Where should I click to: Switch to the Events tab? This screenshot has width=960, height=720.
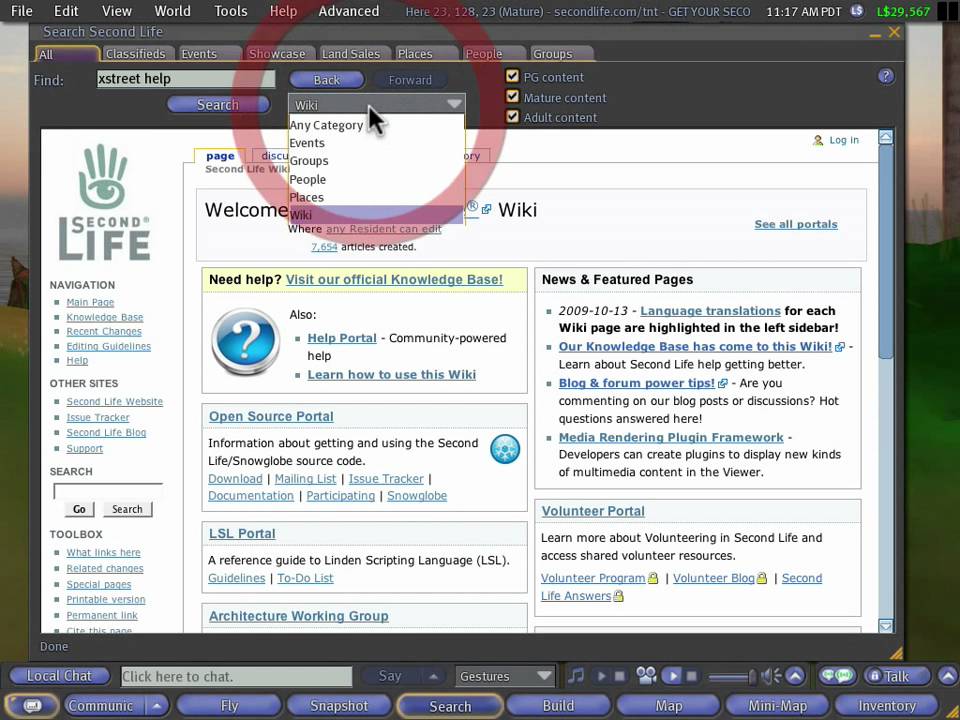tap(208, 54)
